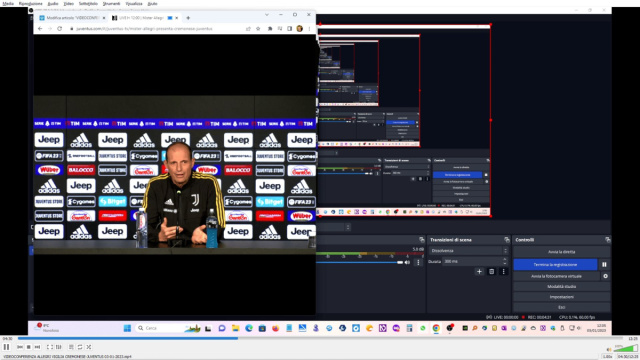Click the 'Durata' 300 ms stepper field
The image size is (640, 360).
point(475,261)
